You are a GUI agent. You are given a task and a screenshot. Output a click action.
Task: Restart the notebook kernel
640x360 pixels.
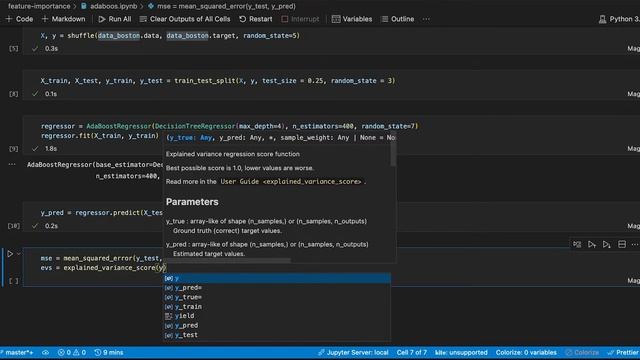256,19
